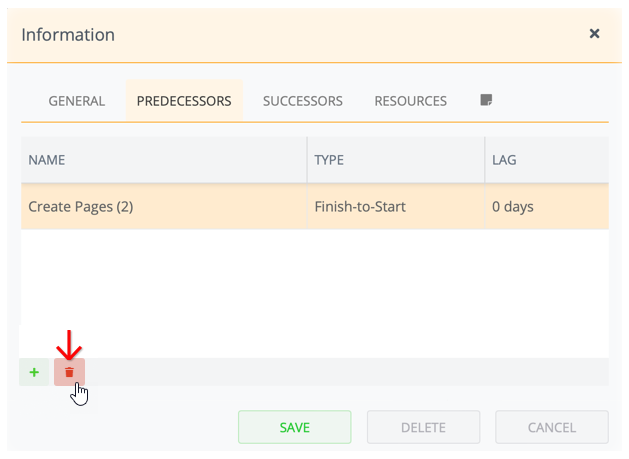Screen dimensions: 629x459
Task: Click the Lag column header
Action: 547,160
